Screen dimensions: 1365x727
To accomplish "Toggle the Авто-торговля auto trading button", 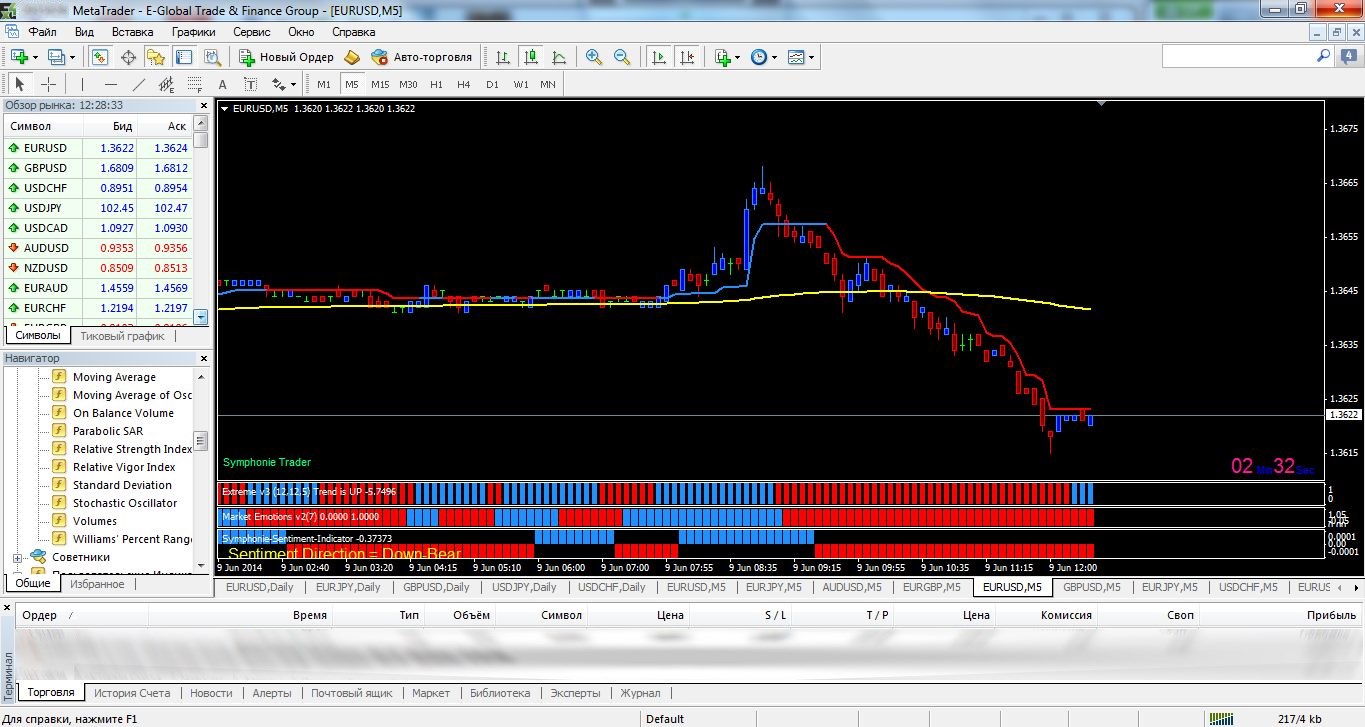I will pos(421,57).
